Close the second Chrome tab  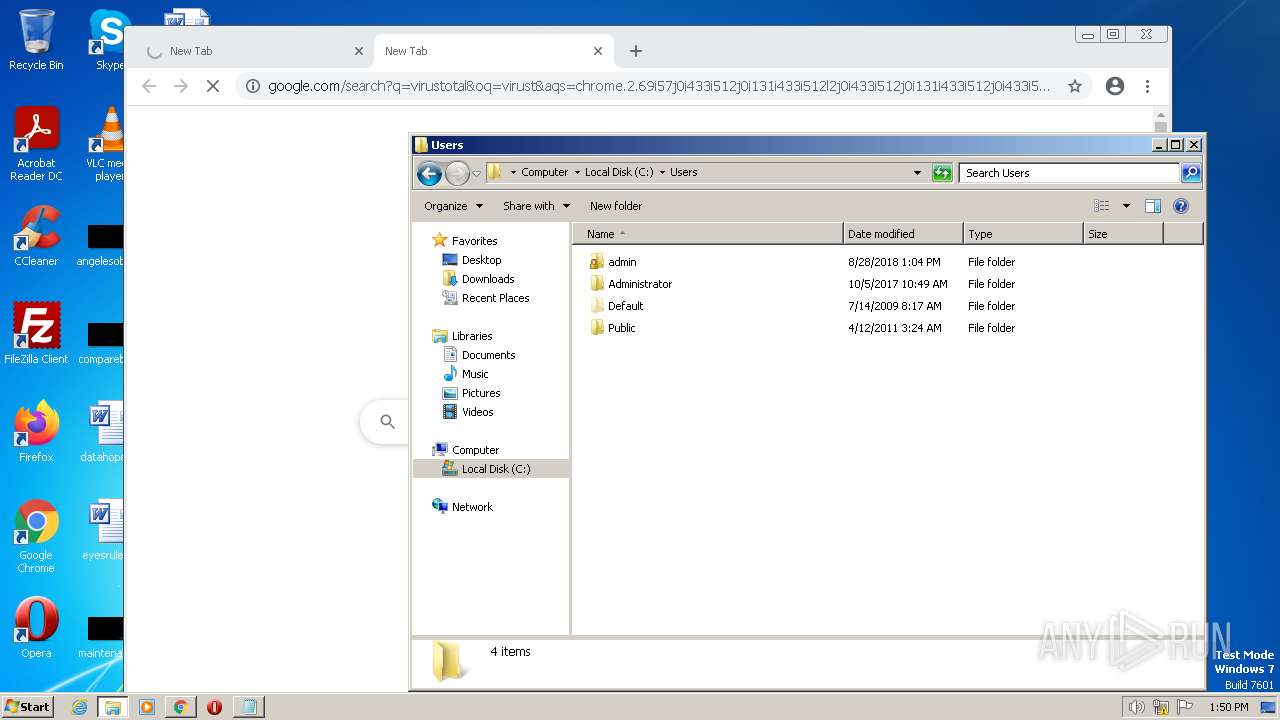click(x=598, y=51)
